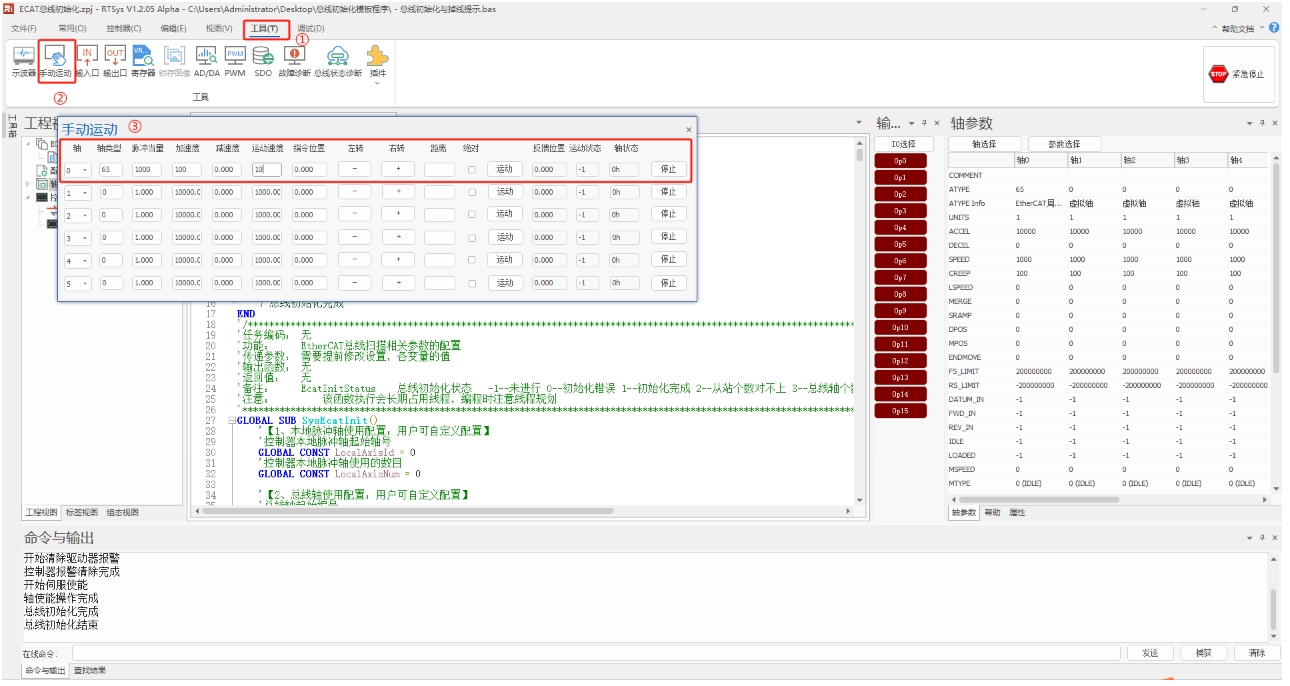Hit the 紧急停止 emergency stop button
The width and height of the screenshot is (1290, 686).
tap(1240, 74)
